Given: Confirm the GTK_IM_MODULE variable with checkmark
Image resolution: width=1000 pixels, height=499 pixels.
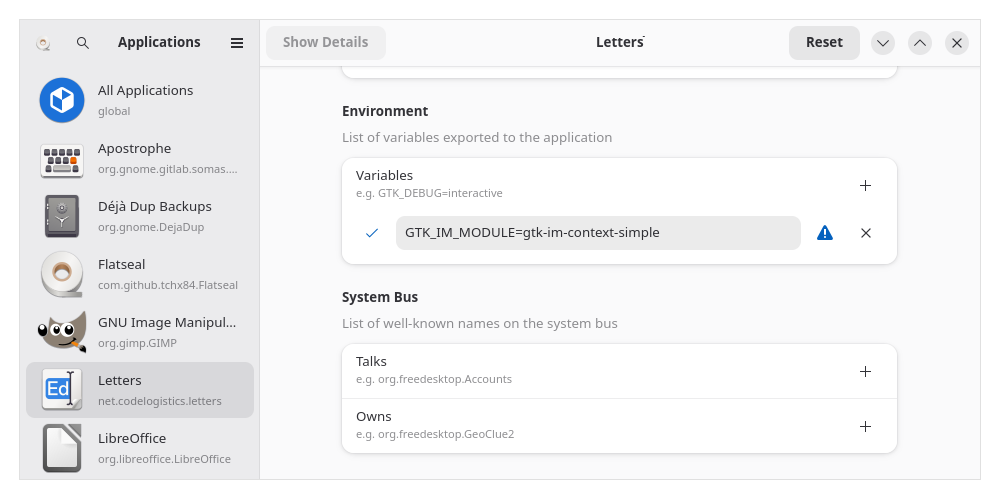Looking at the screenshot, I should click(x=372, y=233).
